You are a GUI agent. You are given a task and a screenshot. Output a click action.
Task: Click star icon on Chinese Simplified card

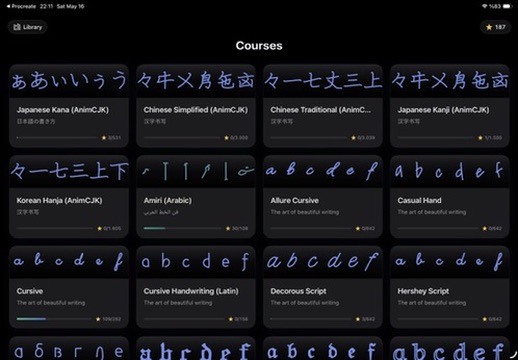(x=227, y=137)
